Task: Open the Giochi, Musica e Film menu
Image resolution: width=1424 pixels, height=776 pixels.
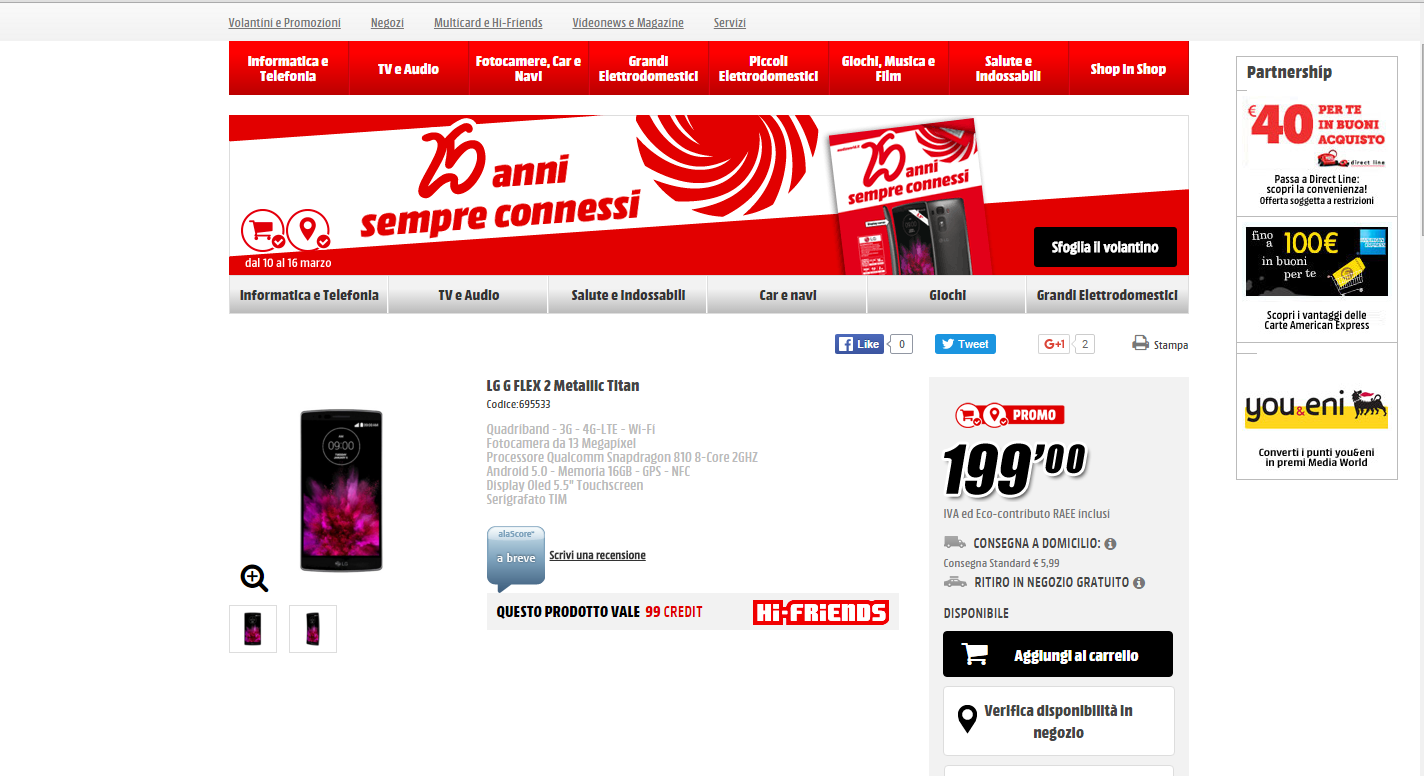Action: pyautogui.click(x=888, y=68)
